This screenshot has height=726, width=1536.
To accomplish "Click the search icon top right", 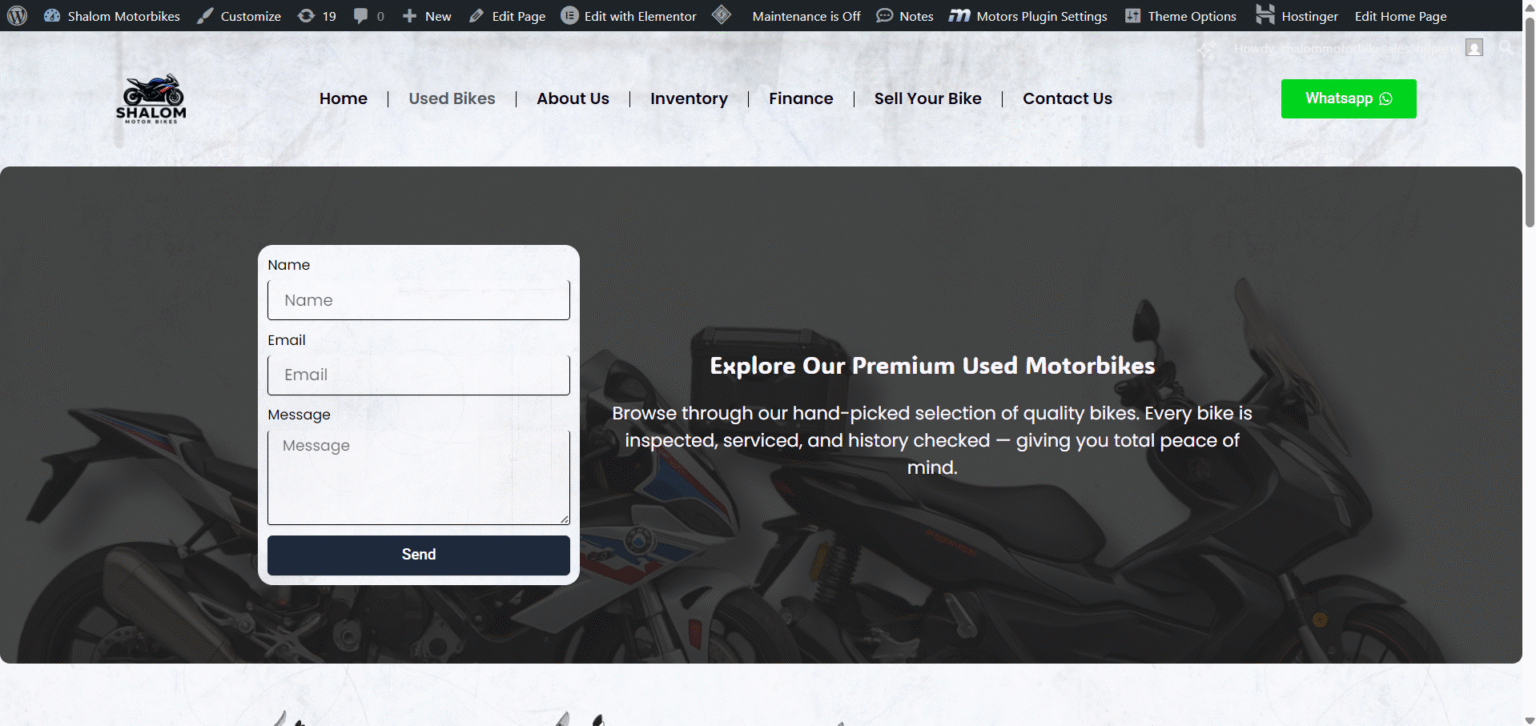I will [x=1508, y=47].
